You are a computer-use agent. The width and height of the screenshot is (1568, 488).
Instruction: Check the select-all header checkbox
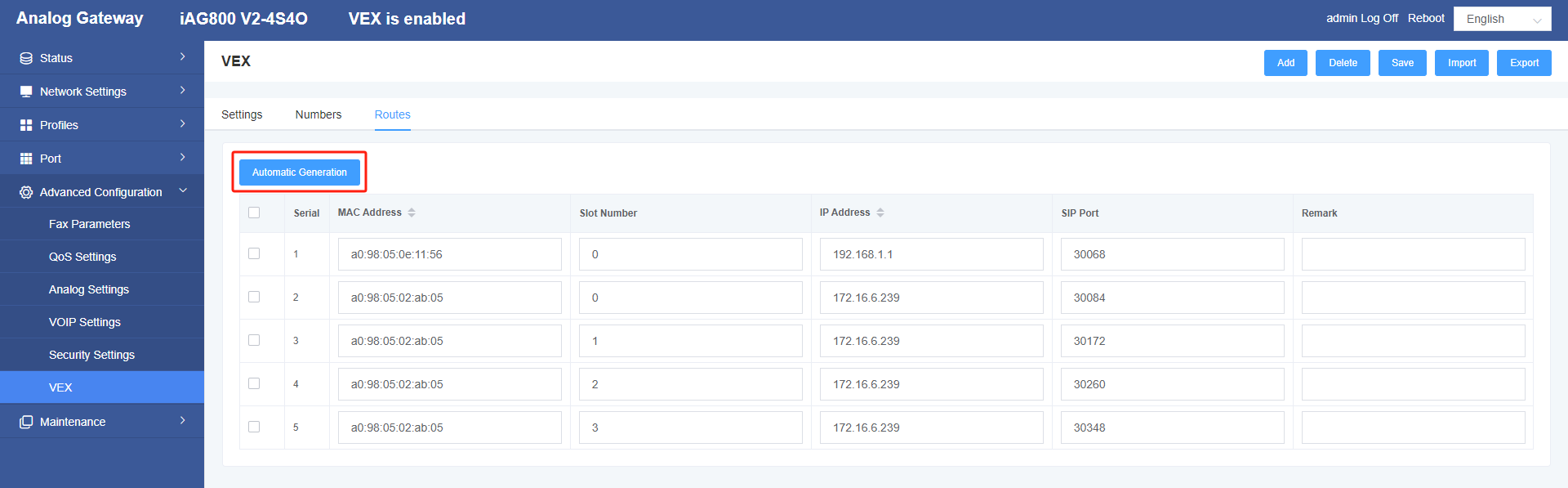(254, 213)
